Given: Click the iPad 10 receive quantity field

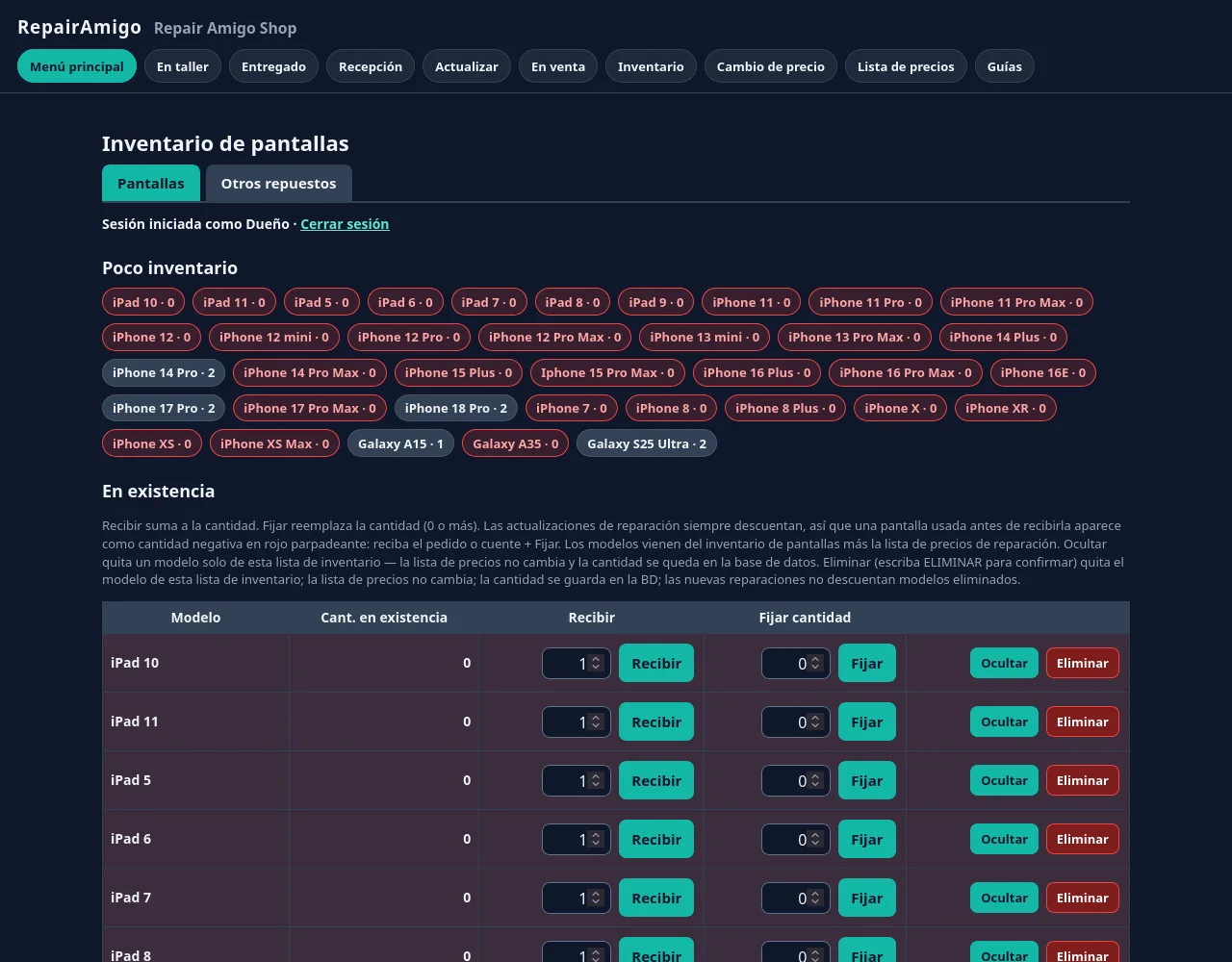Looking at the screenshot, I should [x=577, y=663].
